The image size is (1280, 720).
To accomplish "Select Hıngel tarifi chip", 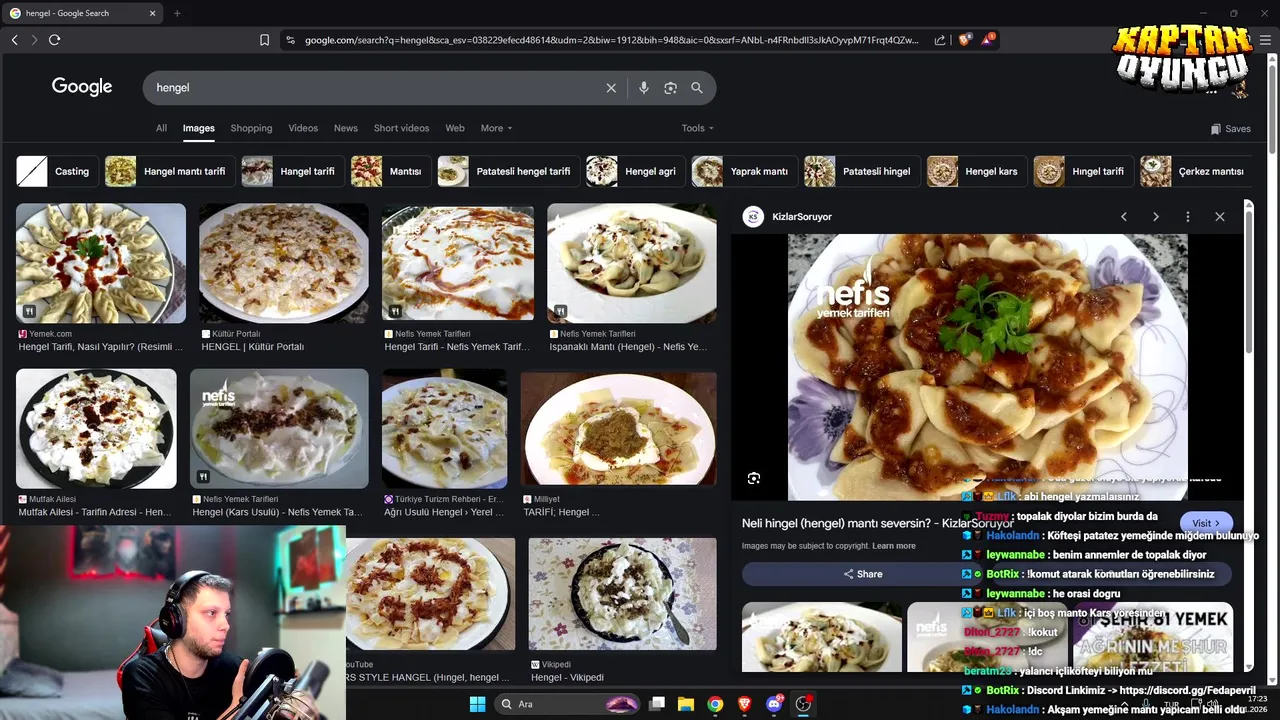I will [1083, 171].
